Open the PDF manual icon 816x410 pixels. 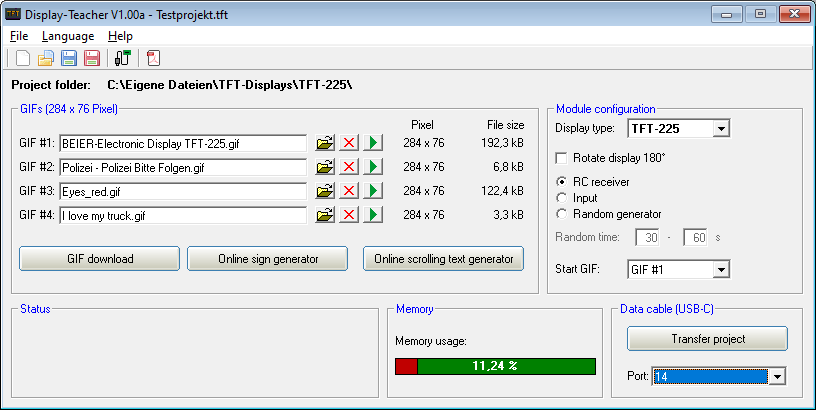pos(153,58)
